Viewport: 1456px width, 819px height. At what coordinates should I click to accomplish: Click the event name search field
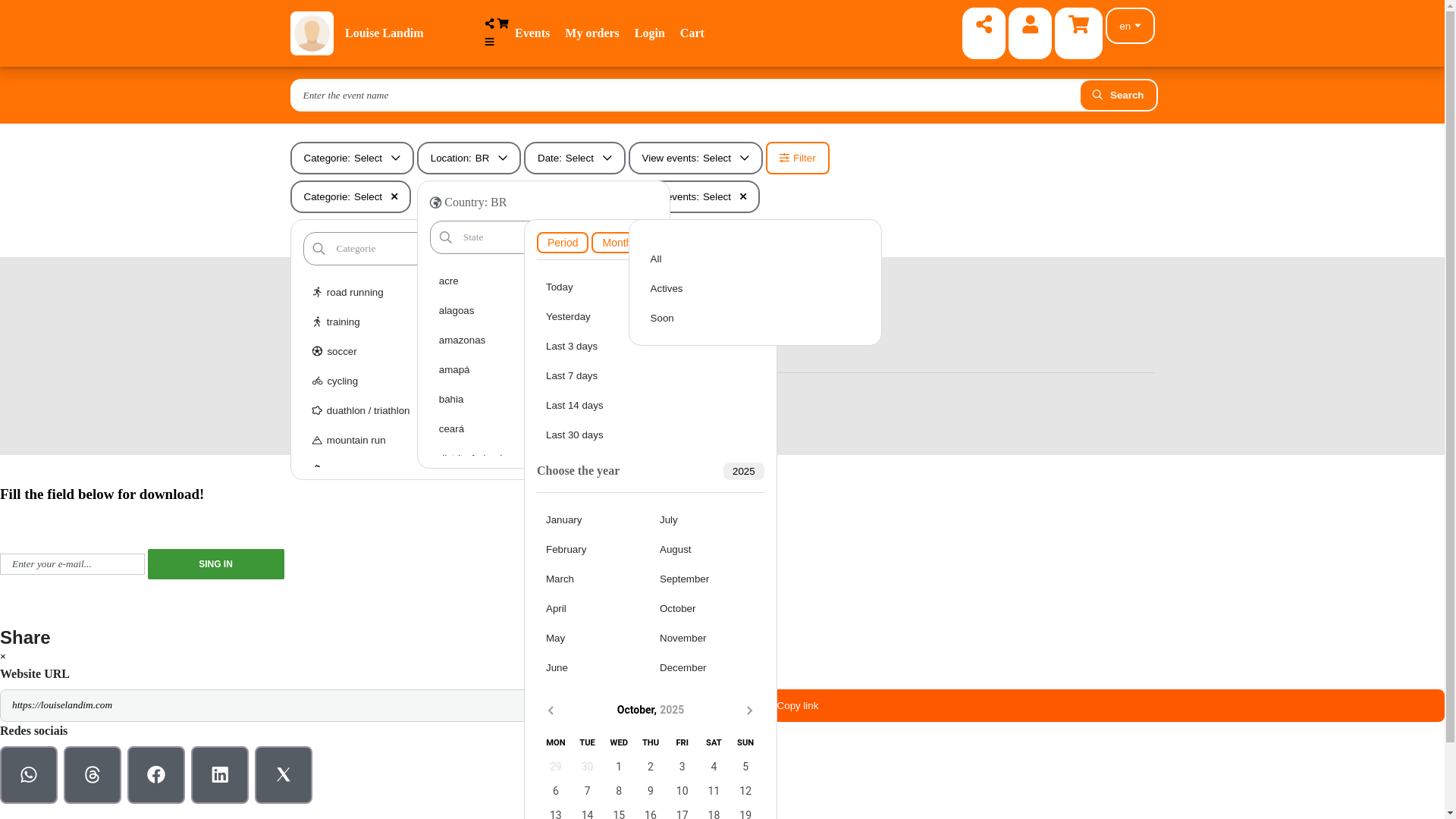coord(682,95)
